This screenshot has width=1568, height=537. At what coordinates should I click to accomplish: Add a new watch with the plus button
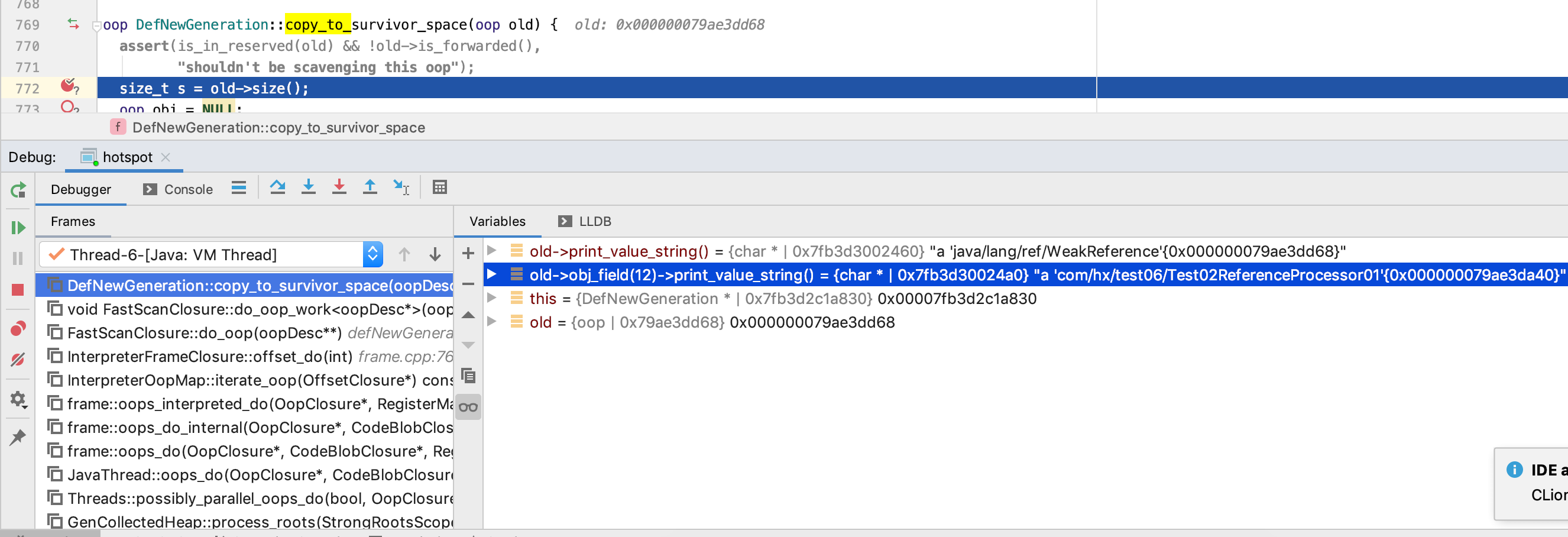coord(468,252)
